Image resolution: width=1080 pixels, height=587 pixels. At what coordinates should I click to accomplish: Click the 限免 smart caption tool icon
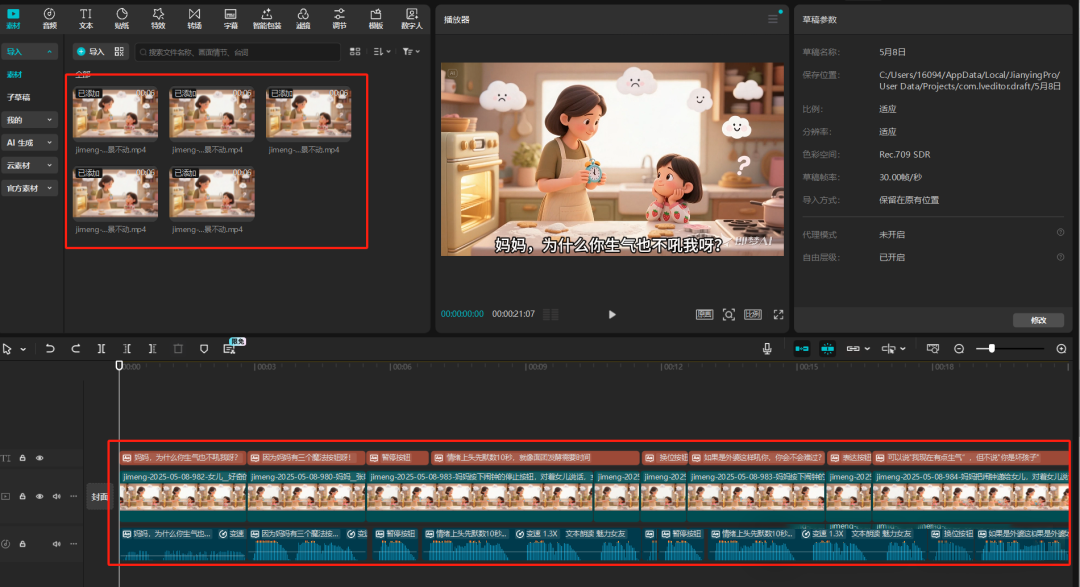point(230,349)
